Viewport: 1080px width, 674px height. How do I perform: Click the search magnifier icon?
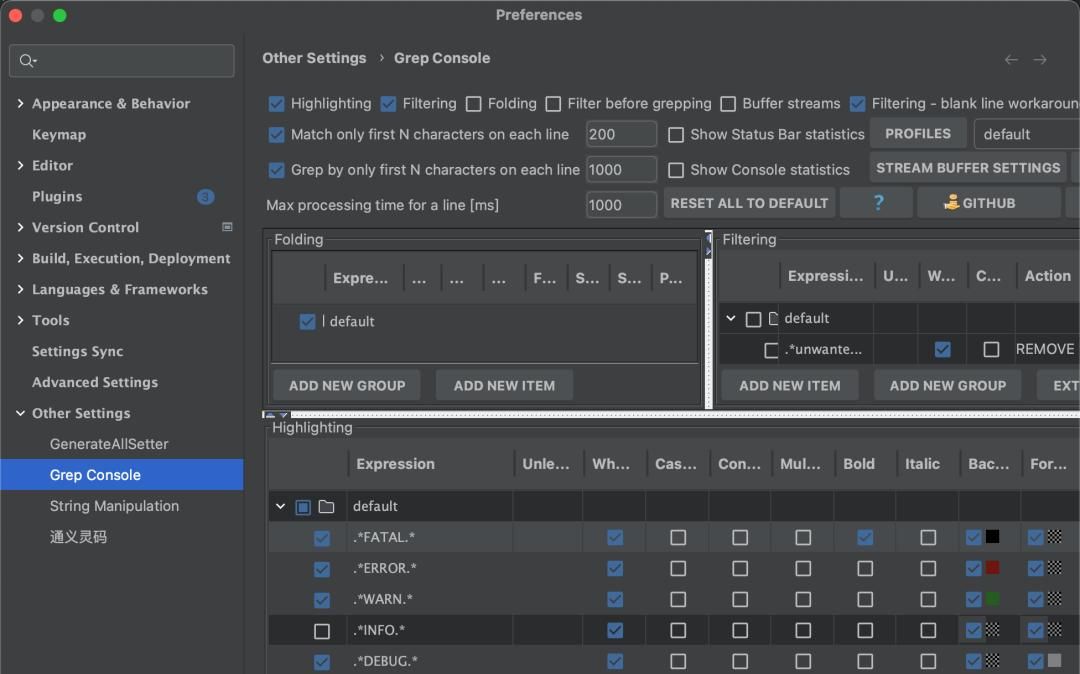point(27,61)
